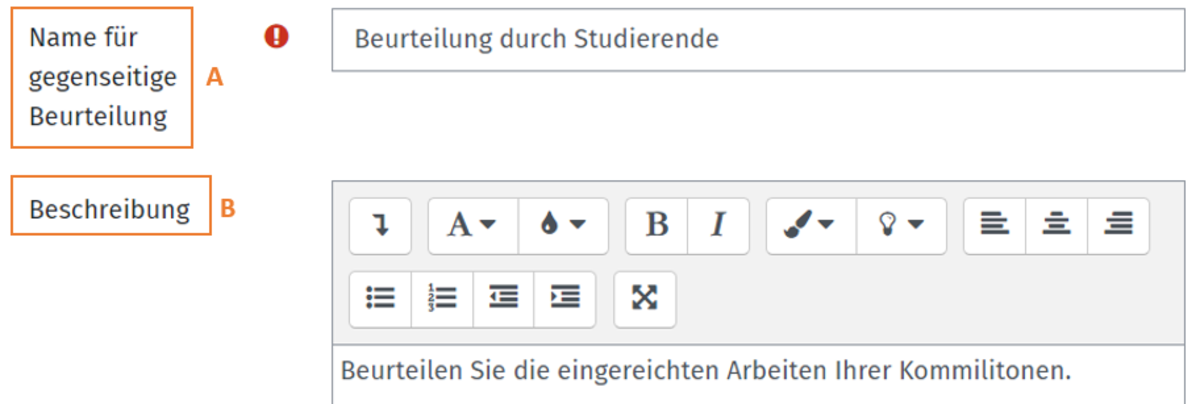Outdent the current paragraph
Viewport: 1200px width, 404px height.
(503, 298)
